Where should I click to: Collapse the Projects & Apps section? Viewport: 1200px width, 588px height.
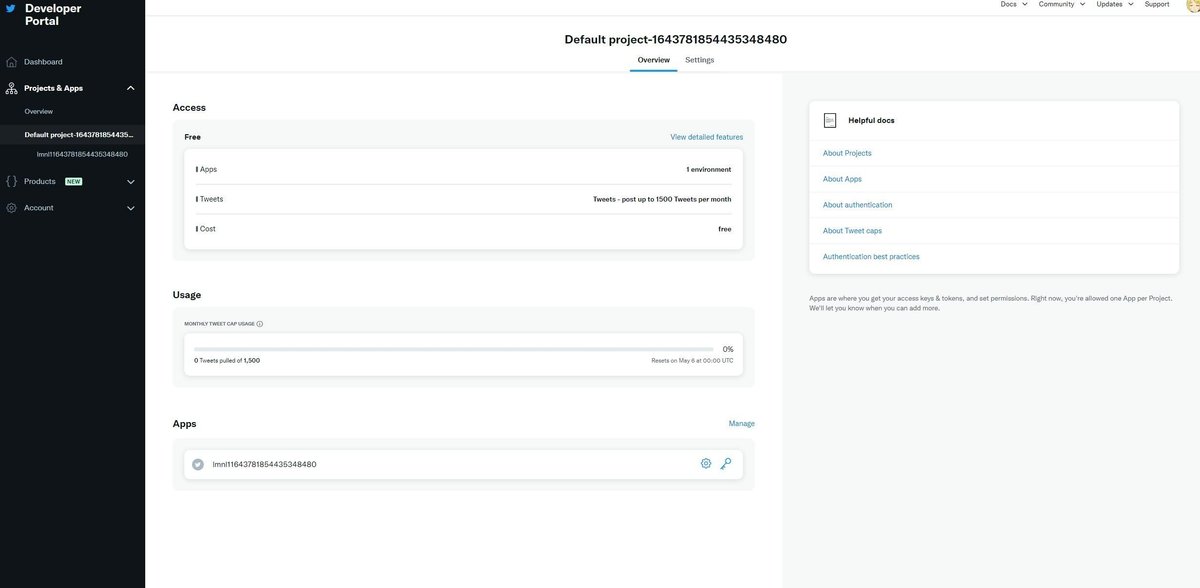point(131,88)
